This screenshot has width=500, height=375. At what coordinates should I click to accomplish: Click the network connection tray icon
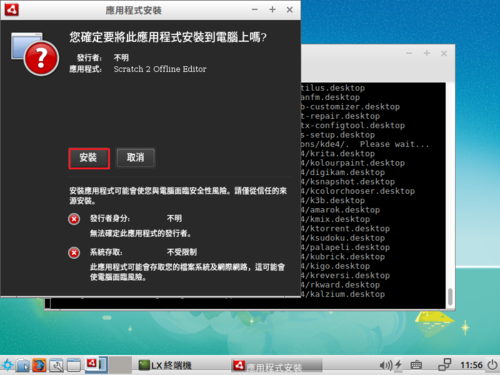click(x=444, y=365)
